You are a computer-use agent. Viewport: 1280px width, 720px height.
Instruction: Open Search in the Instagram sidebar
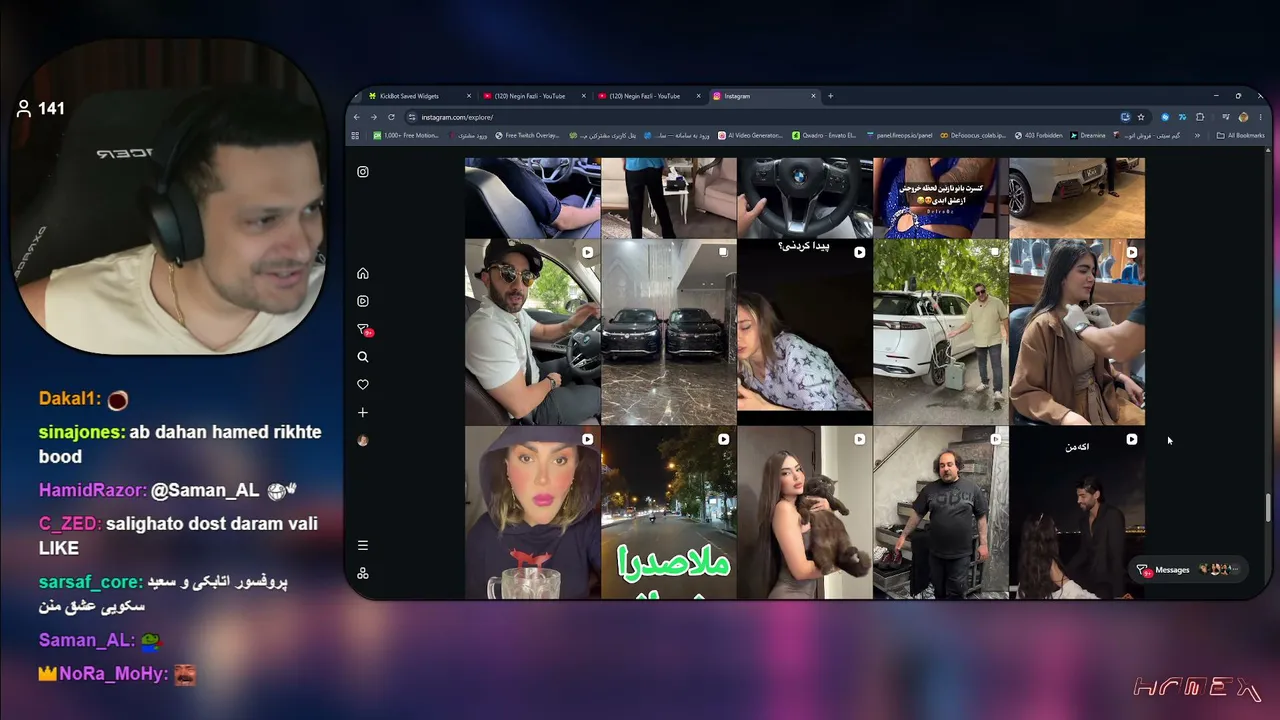point(363,357)
